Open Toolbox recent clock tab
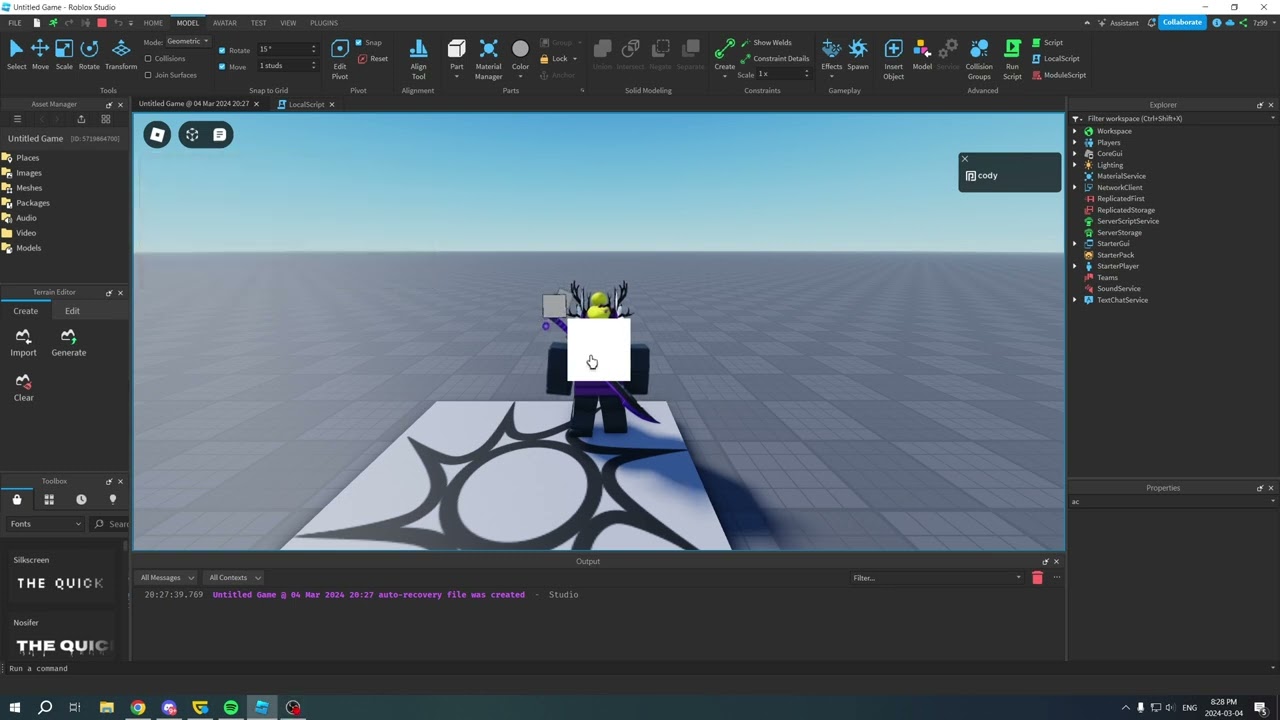The image size is (1280, 720). click(81, 499)
